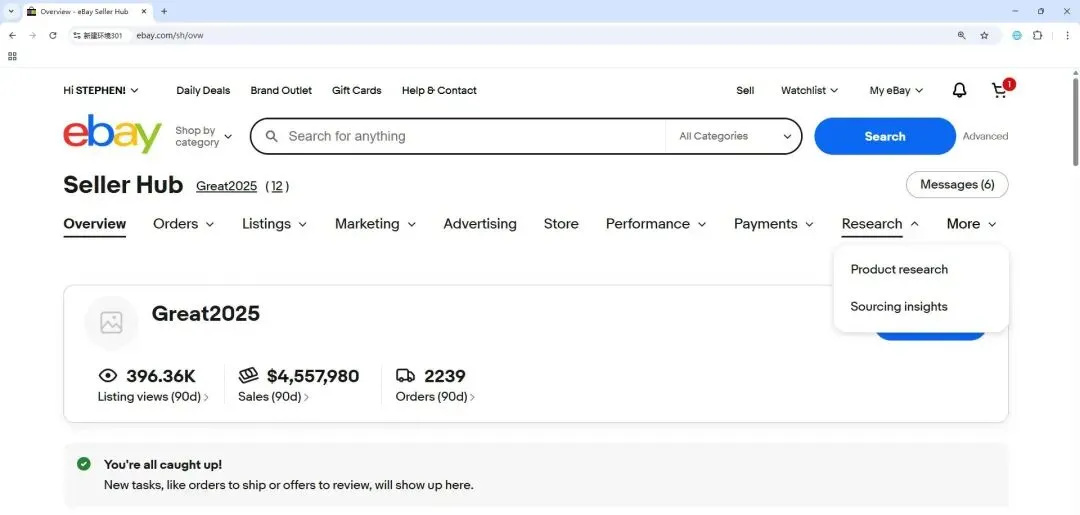Open the browser extensions puzzle icon
The height and width of the screenshot is (515, 1080).
[x=1037, y=35]
